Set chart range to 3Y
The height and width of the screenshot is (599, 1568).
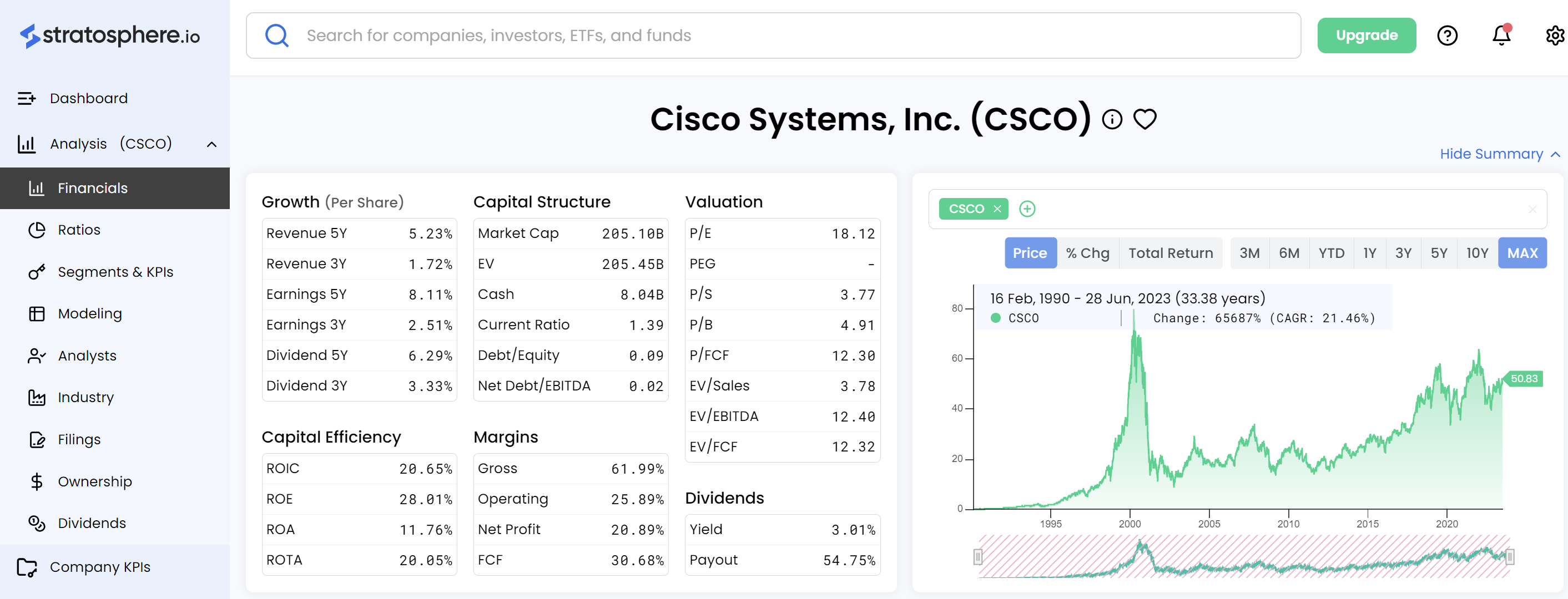(1403, 253)
